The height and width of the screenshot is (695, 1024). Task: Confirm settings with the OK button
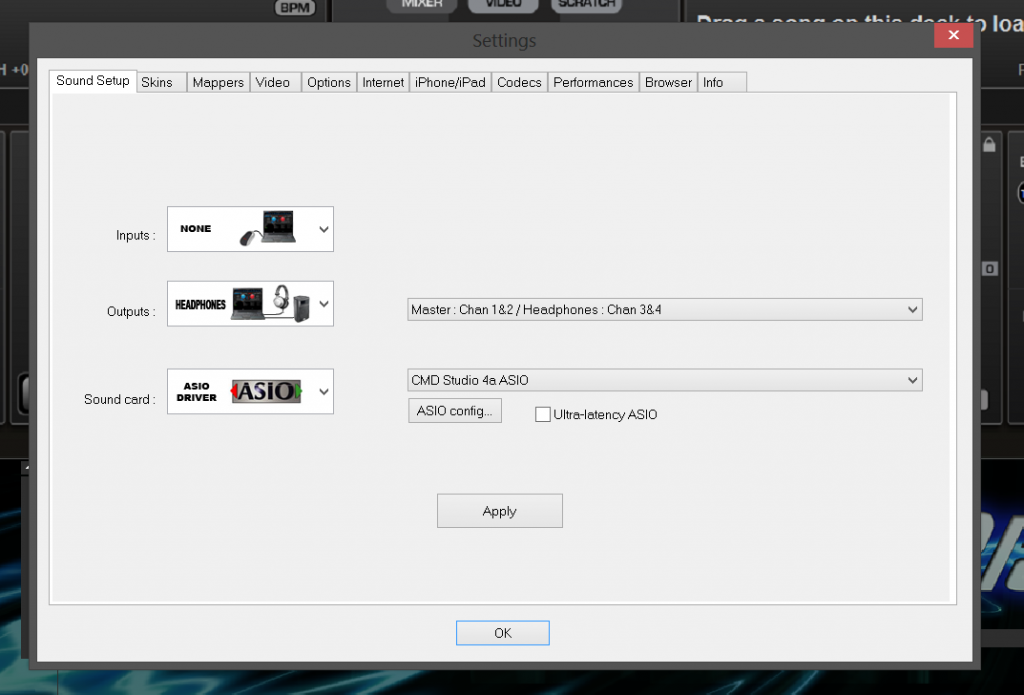(503, 633)
